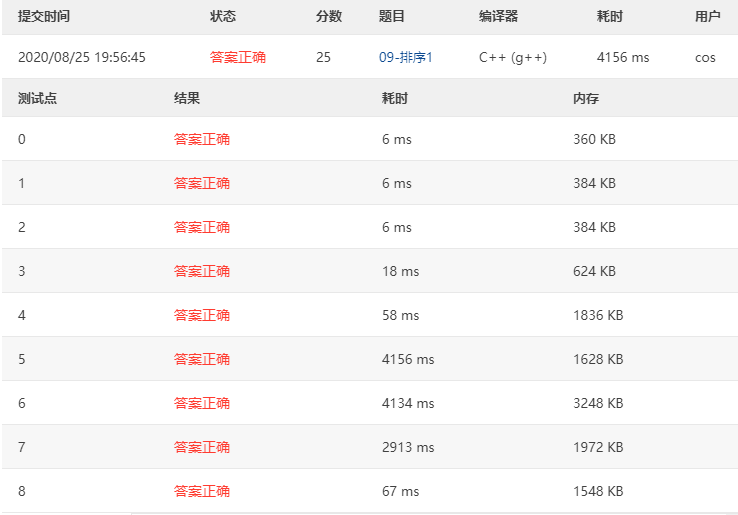Click test point number 0
The width and height of the screenshot is (738, 515).
click(x=22, y=139)
